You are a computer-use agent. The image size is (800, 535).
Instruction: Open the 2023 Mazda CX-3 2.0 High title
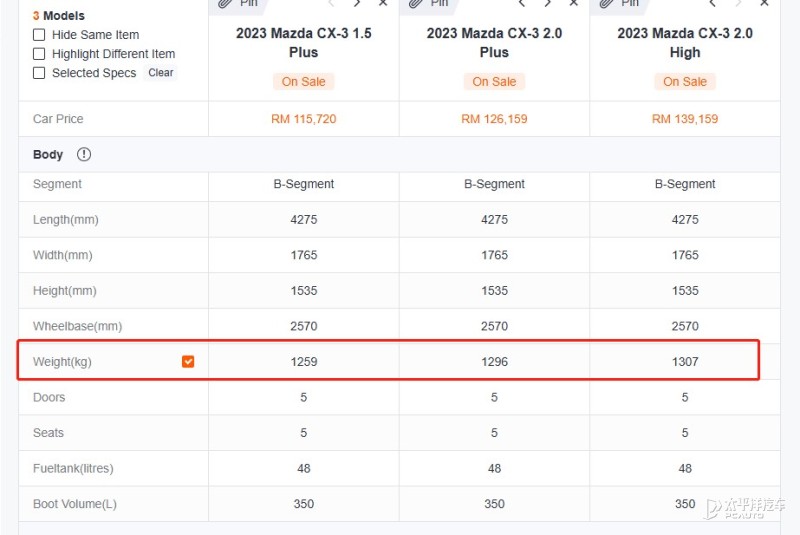pyautogui.click(x=685, y=43)
